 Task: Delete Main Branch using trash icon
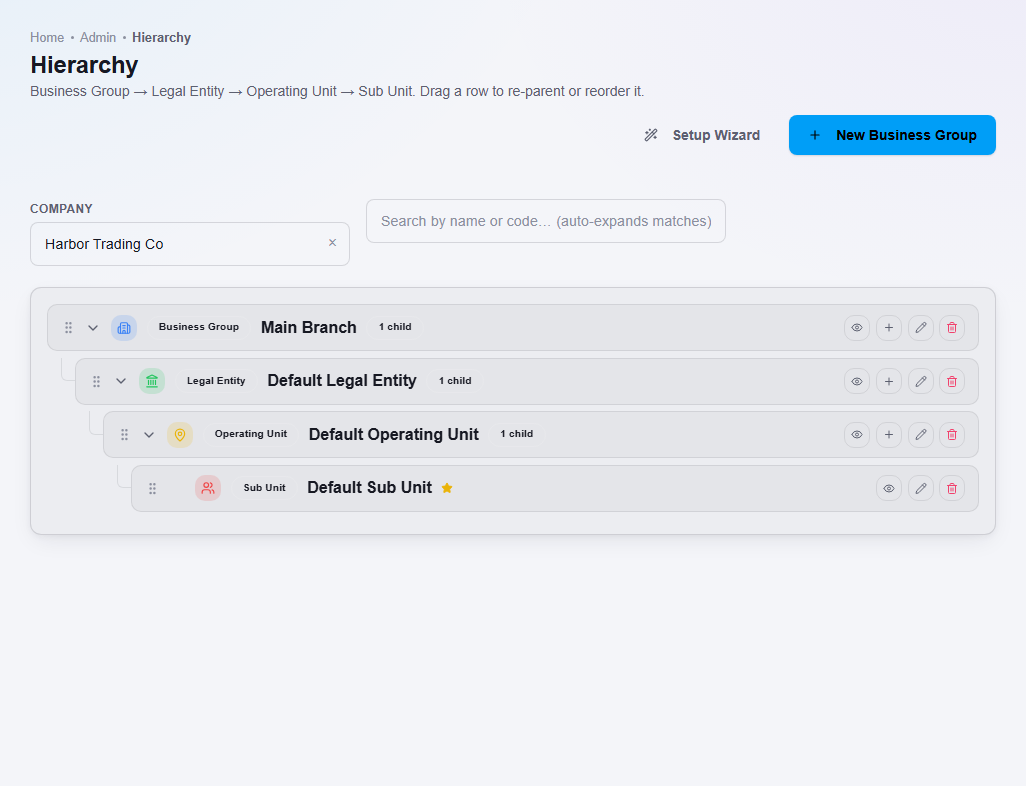pyautogui.click(x=952, y=328)
